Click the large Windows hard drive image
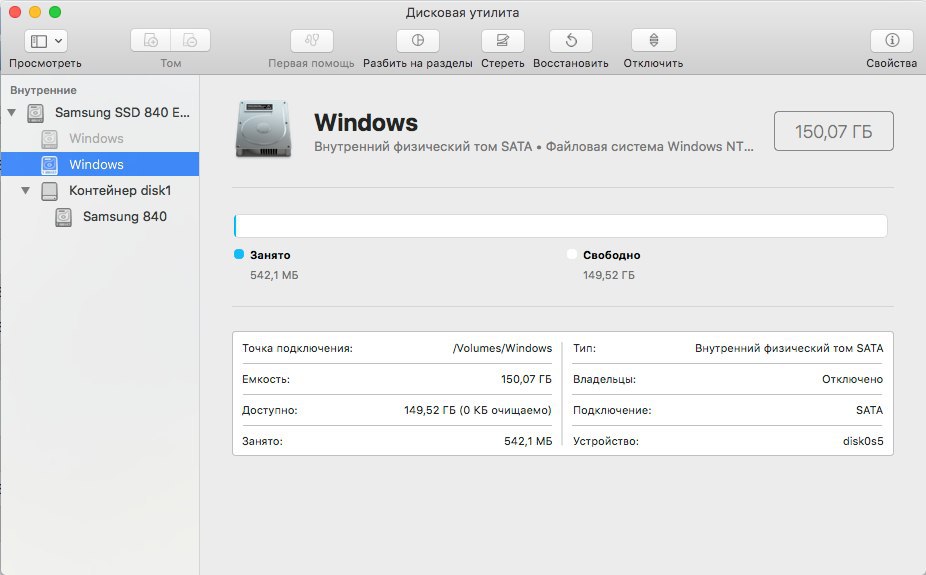The width and height of the screenshot is (926, 575). tap(263, 129)
